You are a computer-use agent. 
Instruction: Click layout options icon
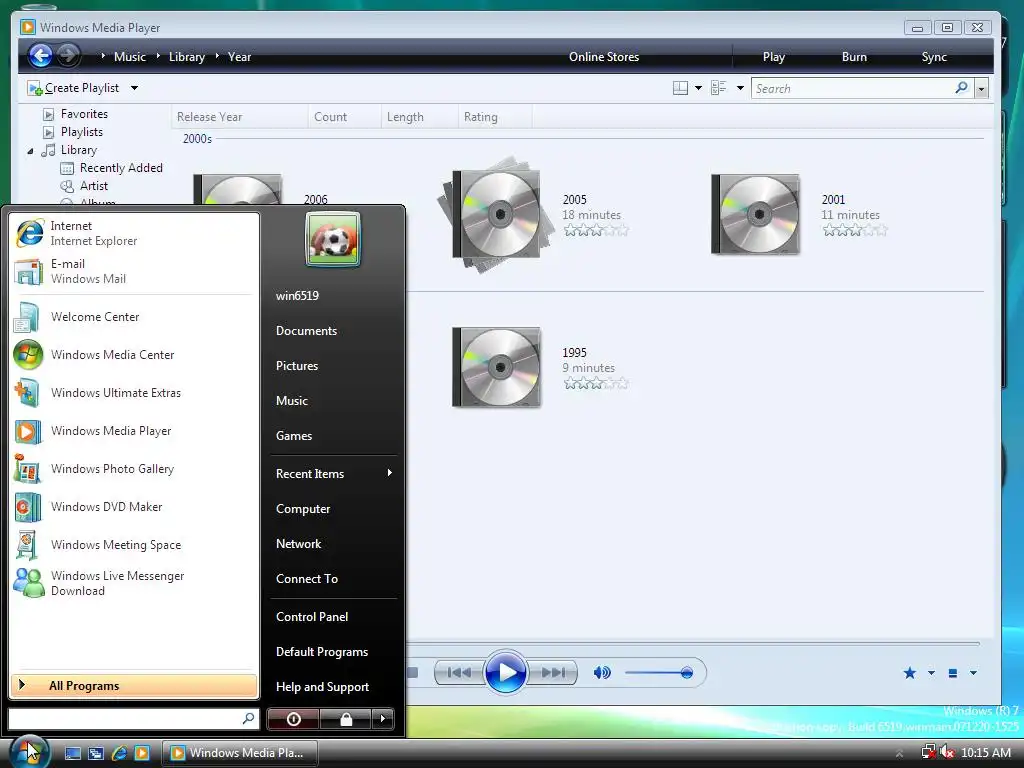[x=680, y=88]
